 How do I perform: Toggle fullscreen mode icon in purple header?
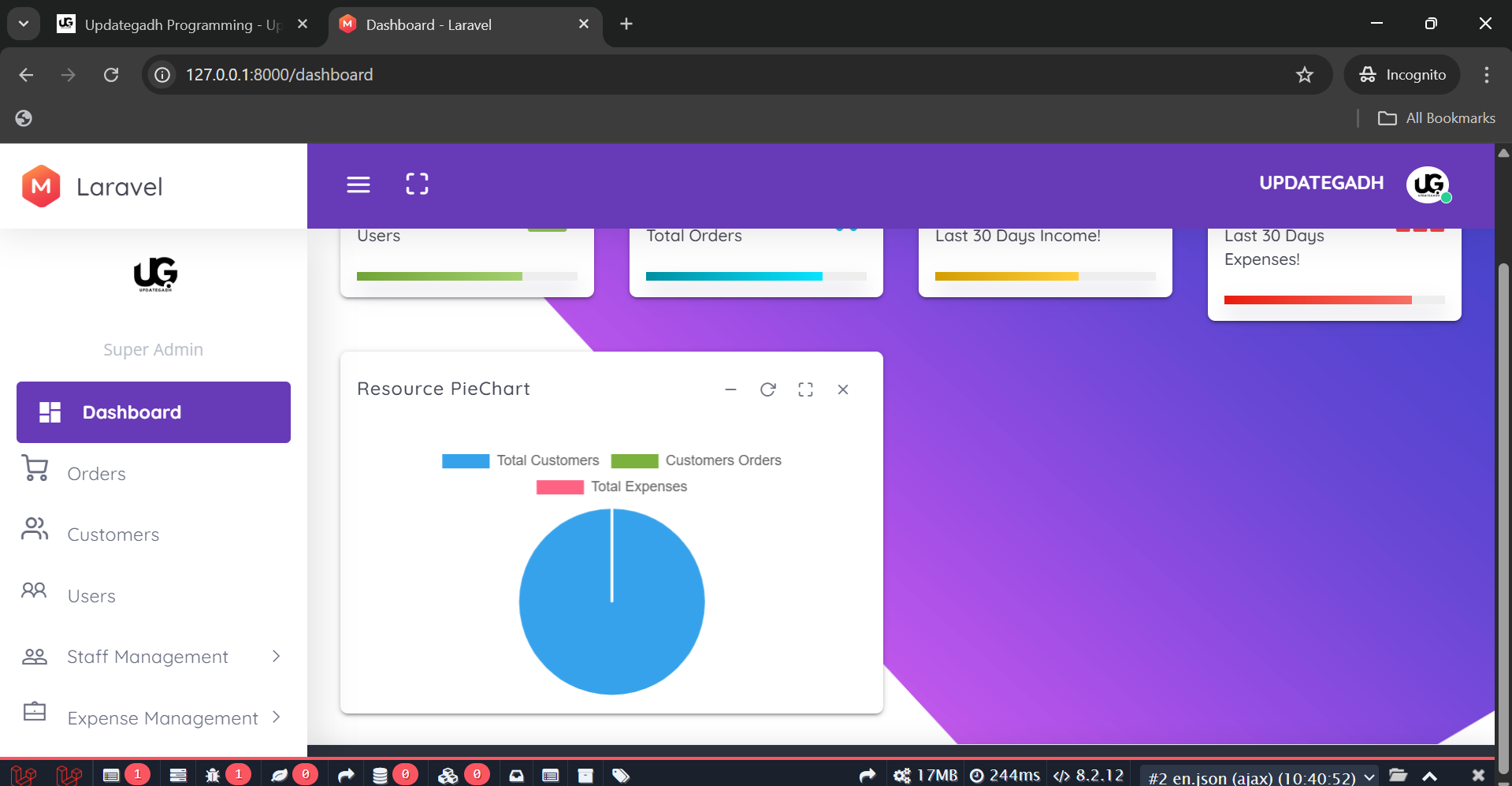point(417,184)
